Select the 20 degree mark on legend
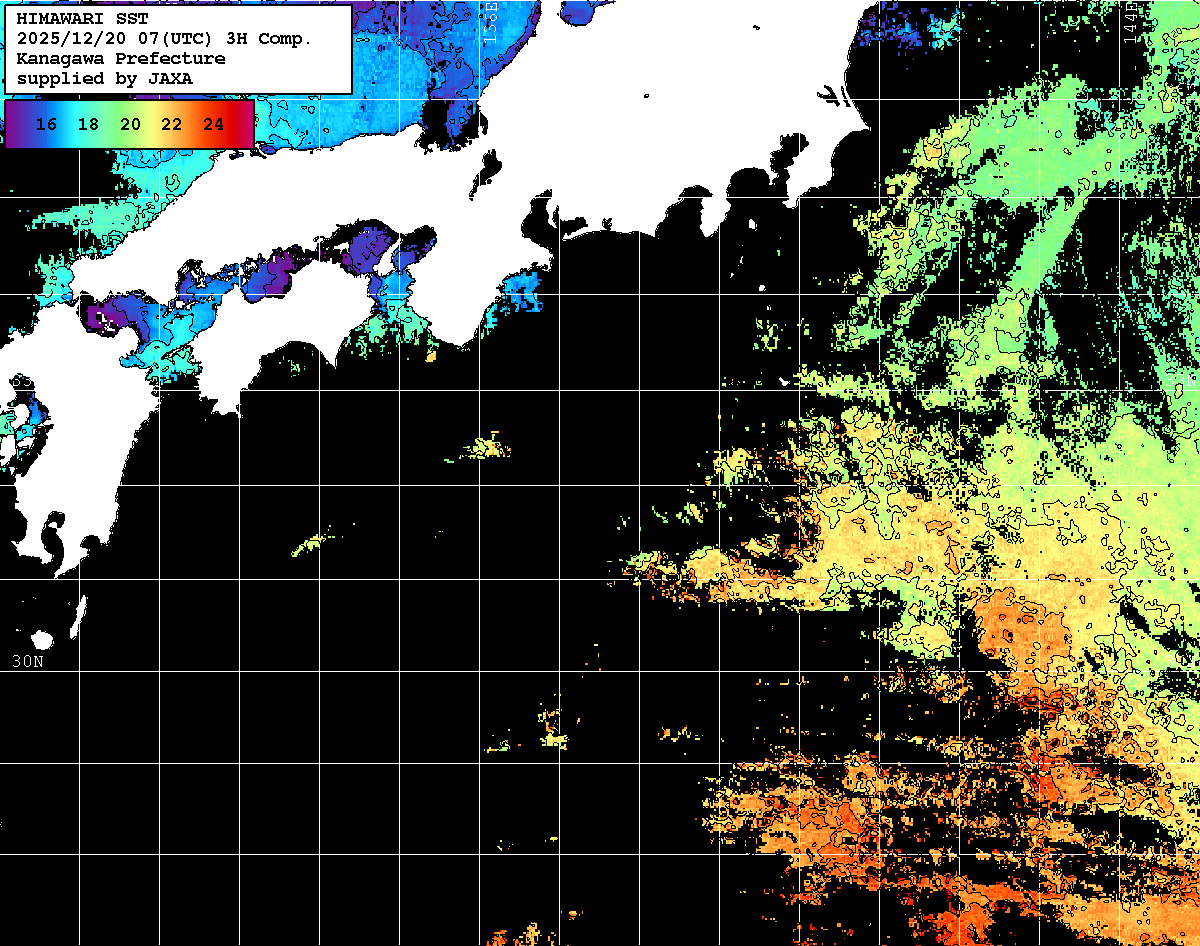Viewport: 1200px width, 946px height. click(x=130, y=124)
